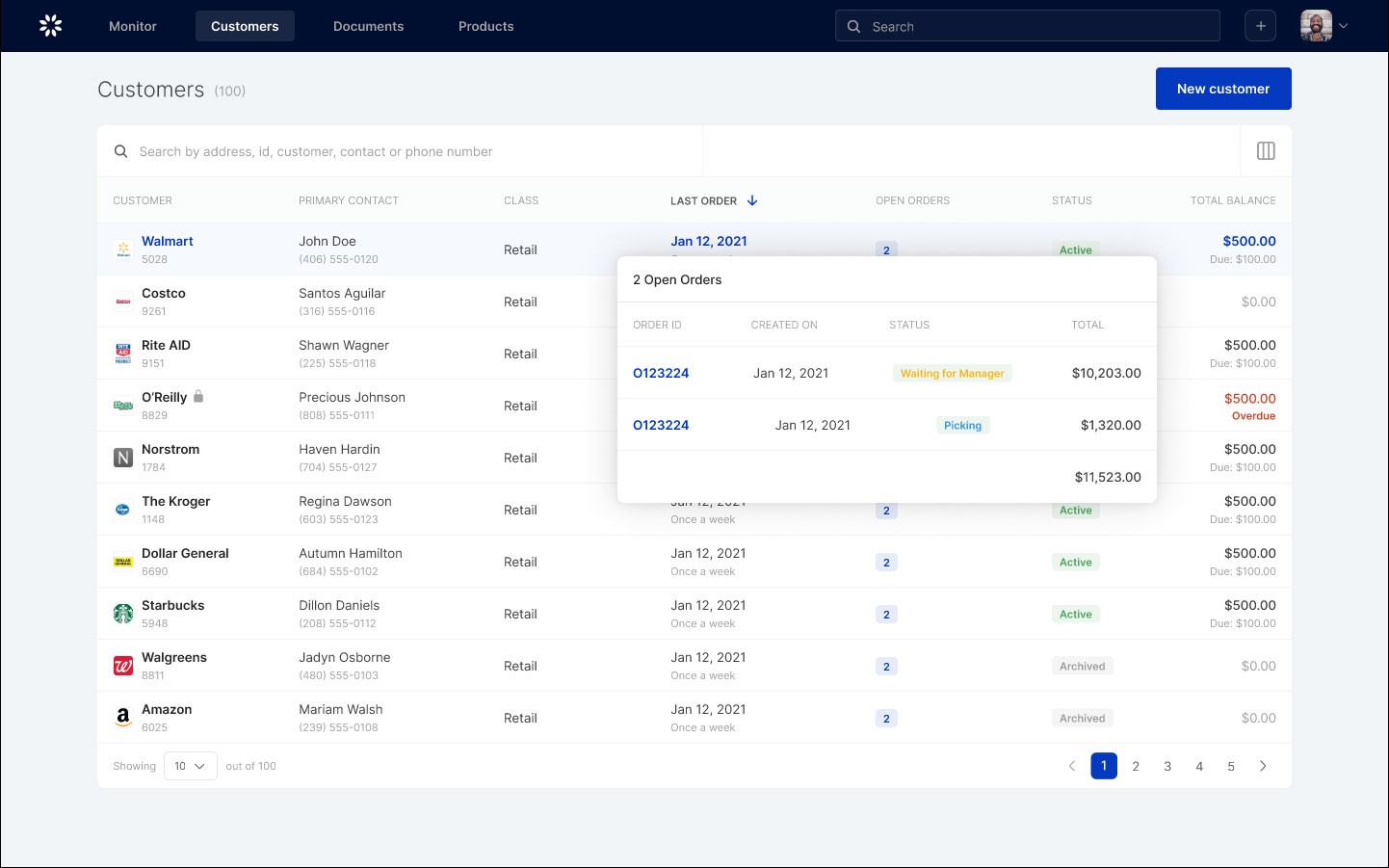Open order O123224 with Picking status
This screenshot has width=1389, height=868.
[661, 424]
